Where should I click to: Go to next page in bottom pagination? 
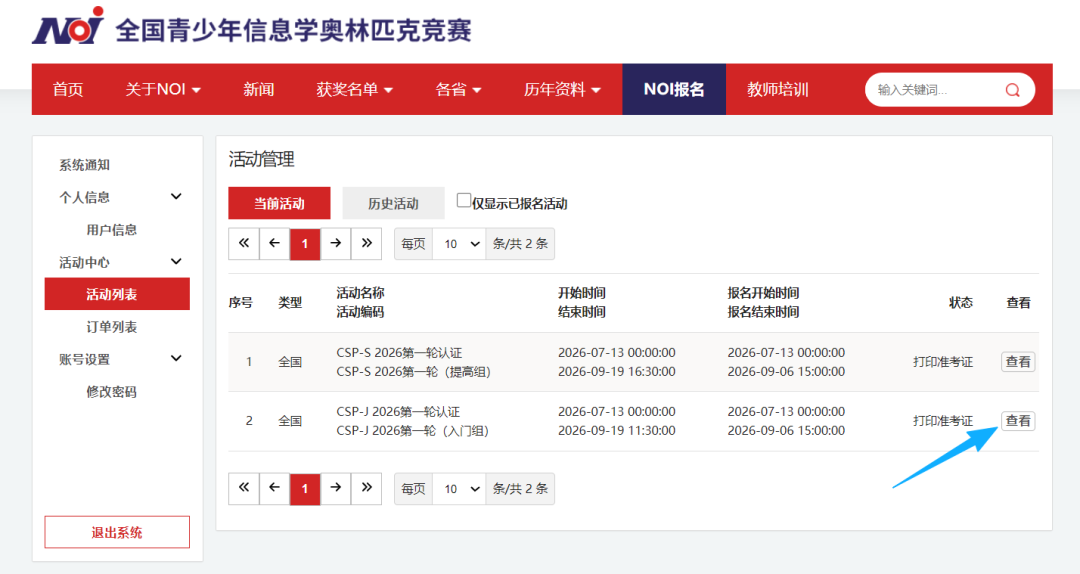point(335,489)
